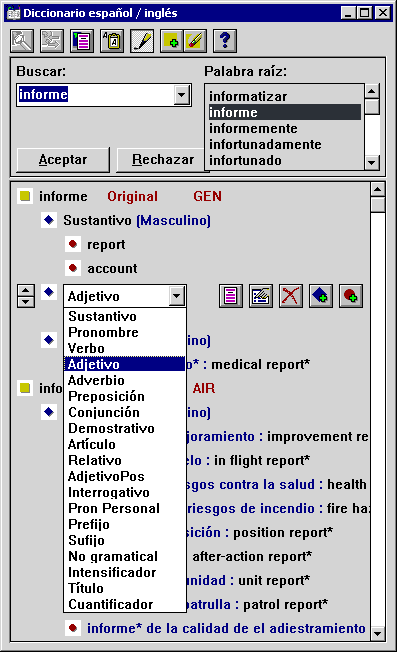397x652 pixels.
Task: Click the grayed arrows toolbar icon
Action: click(x=52, y=41)
